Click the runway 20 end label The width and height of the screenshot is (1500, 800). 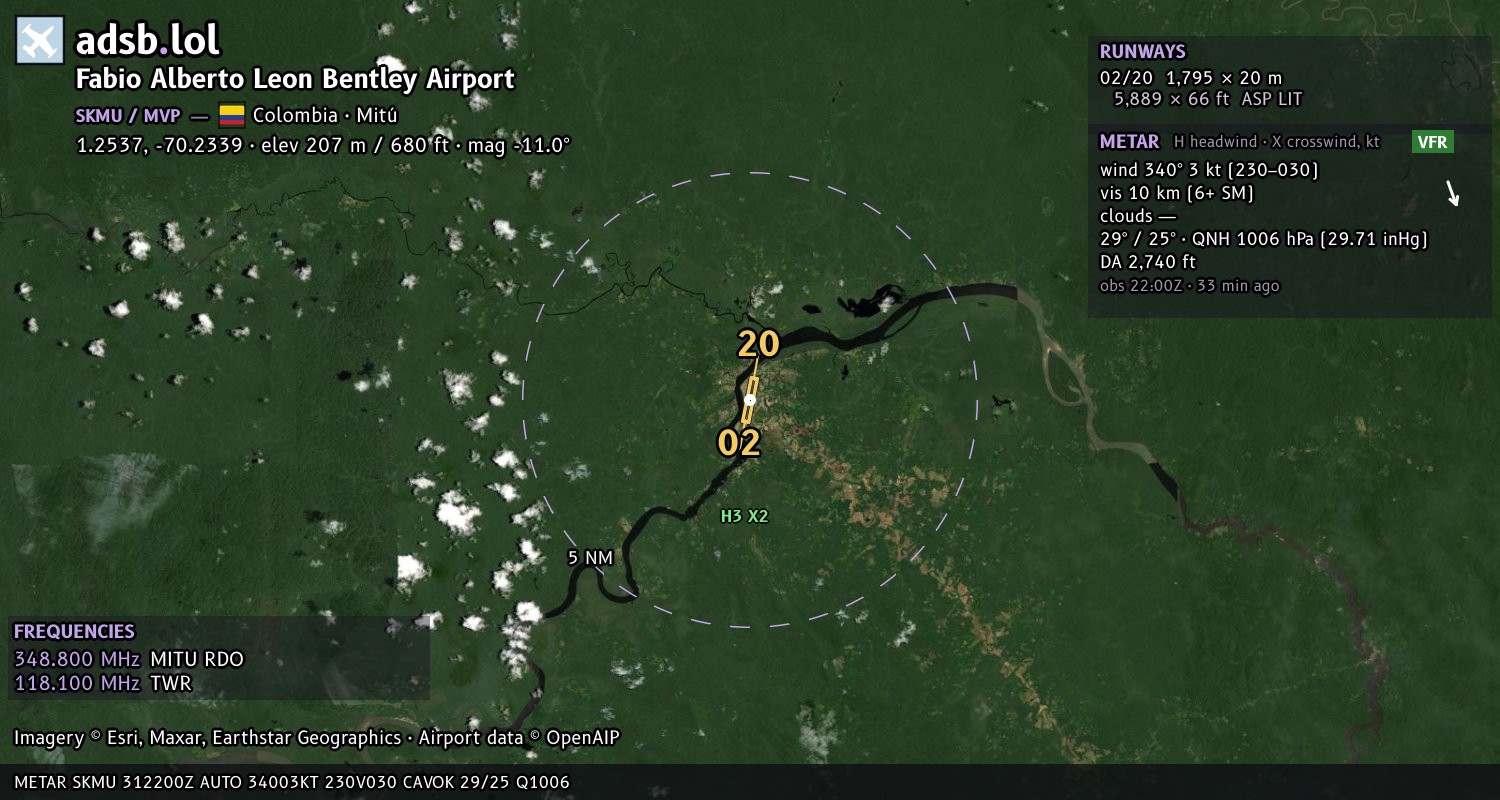click(x=758, y=344)
